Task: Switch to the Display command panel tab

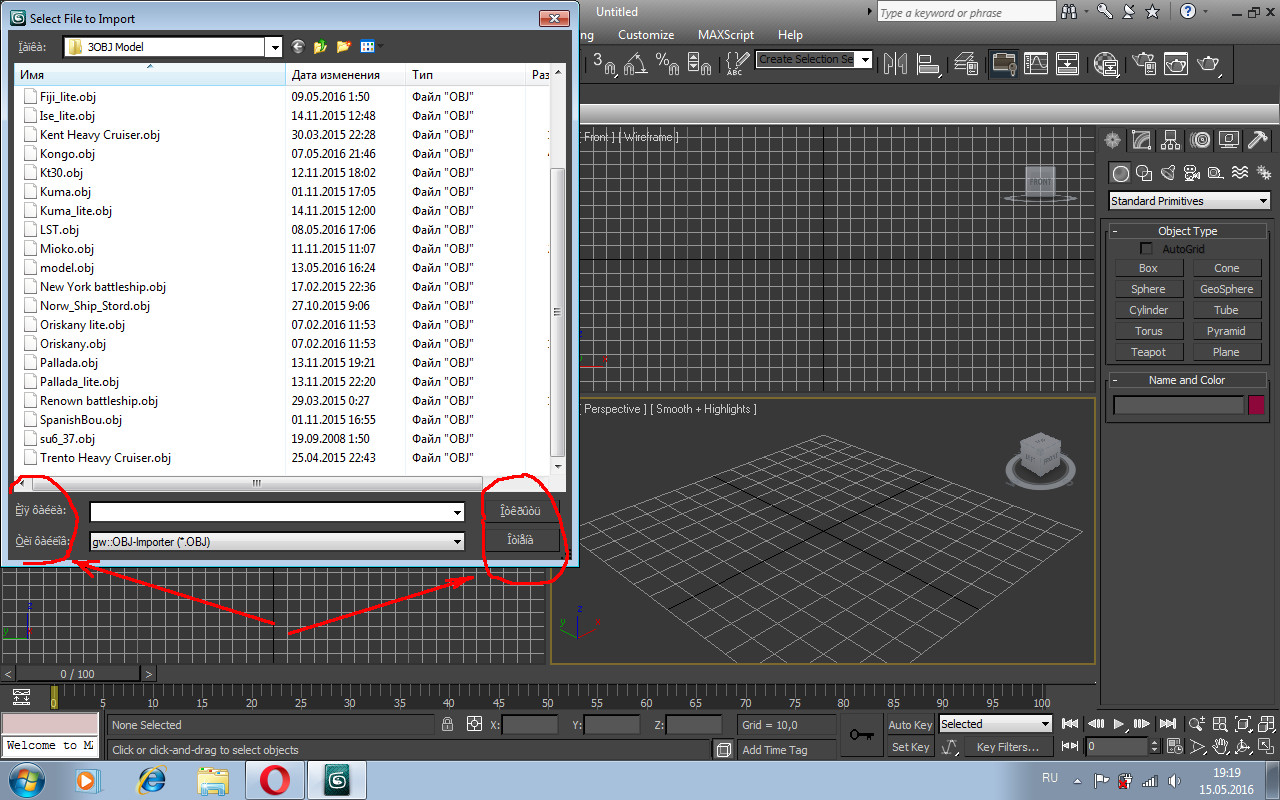Action: pyautogui.click(x=1229, y=140)
